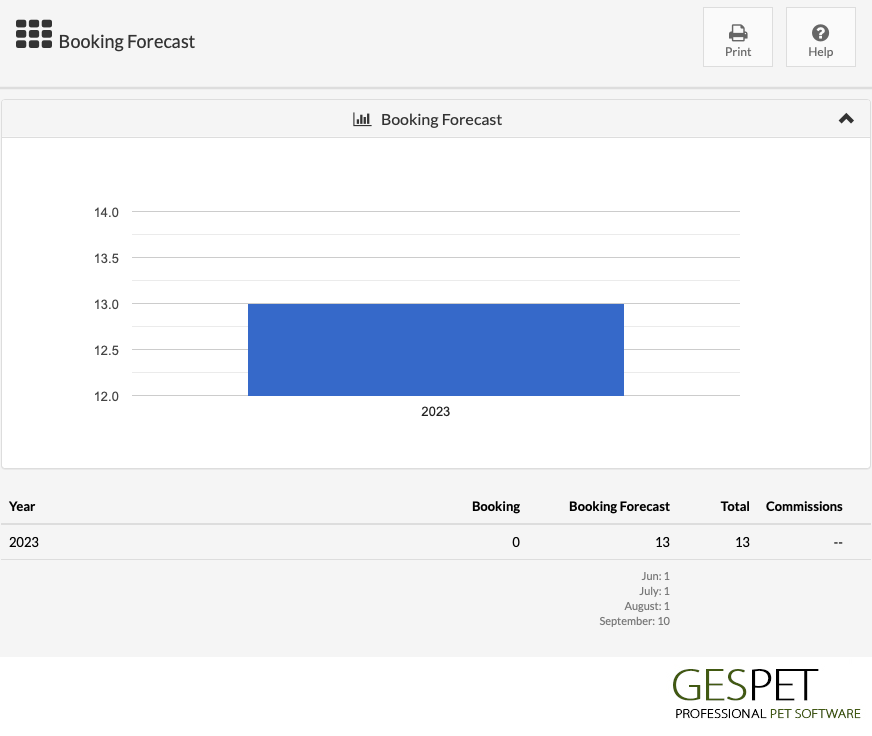872x736 pixels.
Task: Click the September: 10 forecast entry
Action: (x=635, y=621)
